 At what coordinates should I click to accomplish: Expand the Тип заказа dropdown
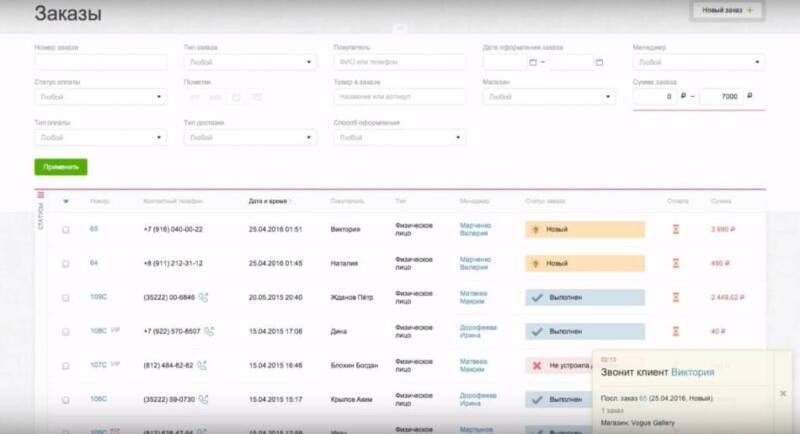(x=250, y=62)
